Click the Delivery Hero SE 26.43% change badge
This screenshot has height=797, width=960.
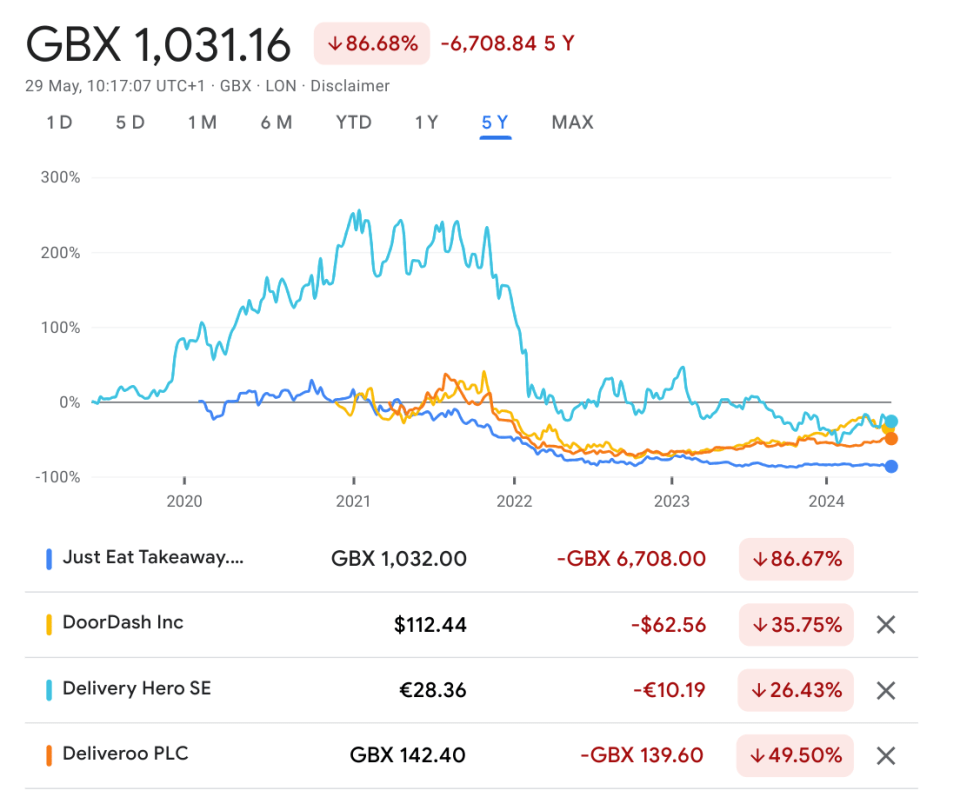click(796, 690)
